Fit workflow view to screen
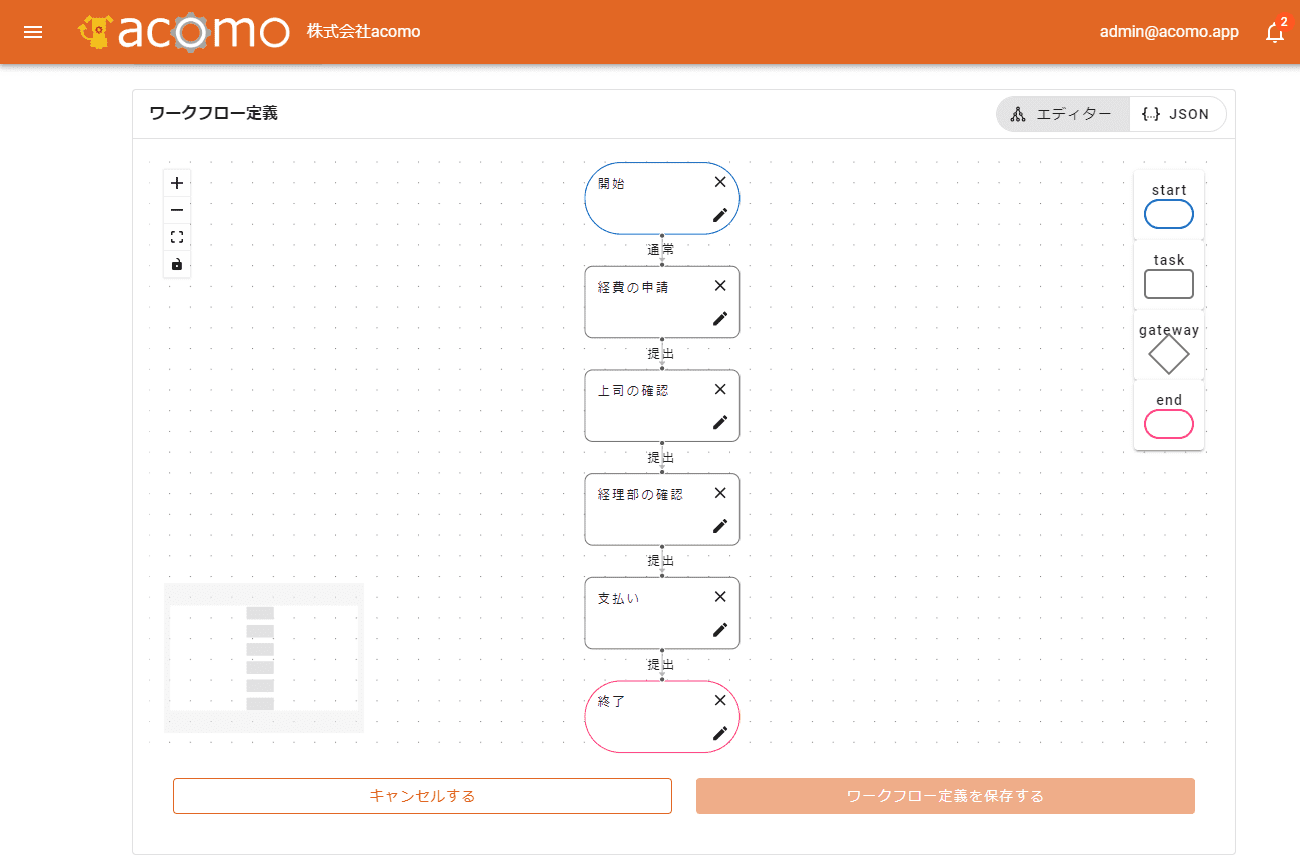Viewport: 1300px width, 866px height. click(177, 237)
